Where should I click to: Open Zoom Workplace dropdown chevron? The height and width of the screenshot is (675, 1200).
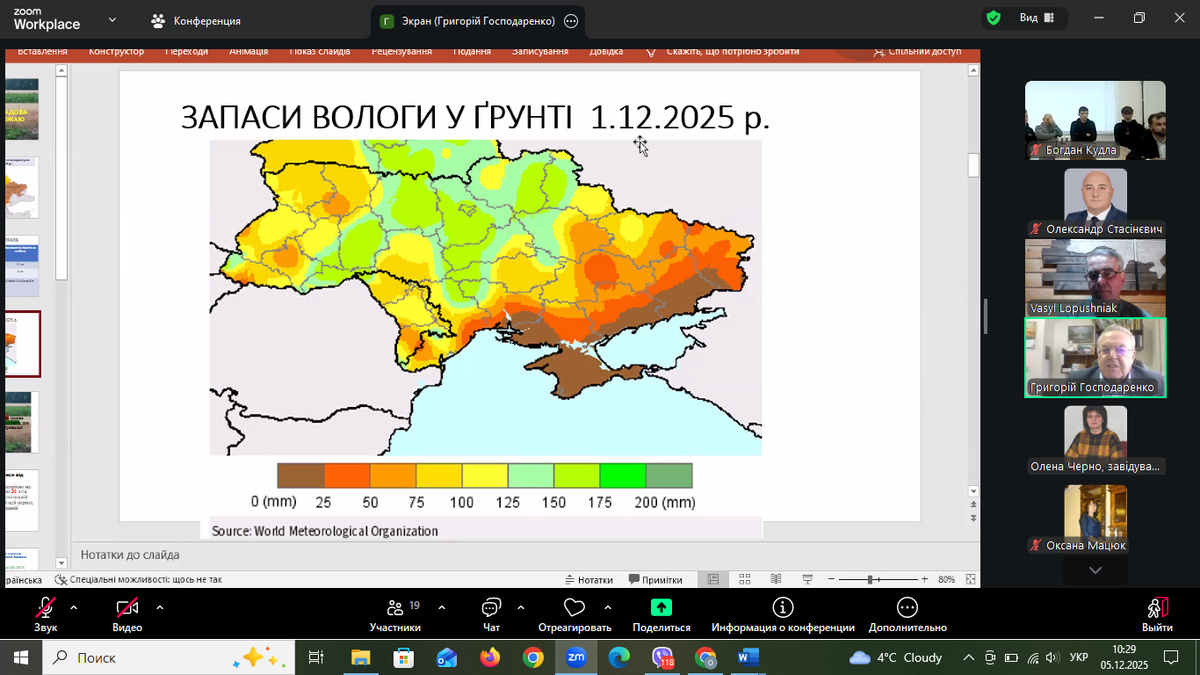(112, 19)
